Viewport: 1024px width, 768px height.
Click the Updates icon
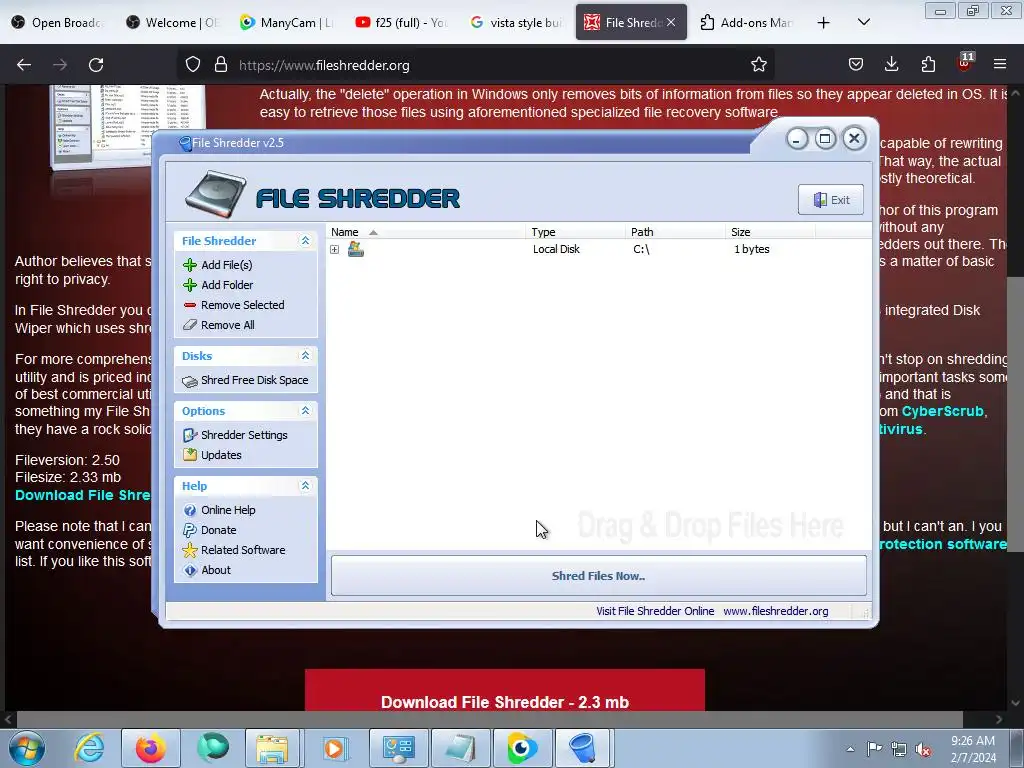click(x=190, y=455)
